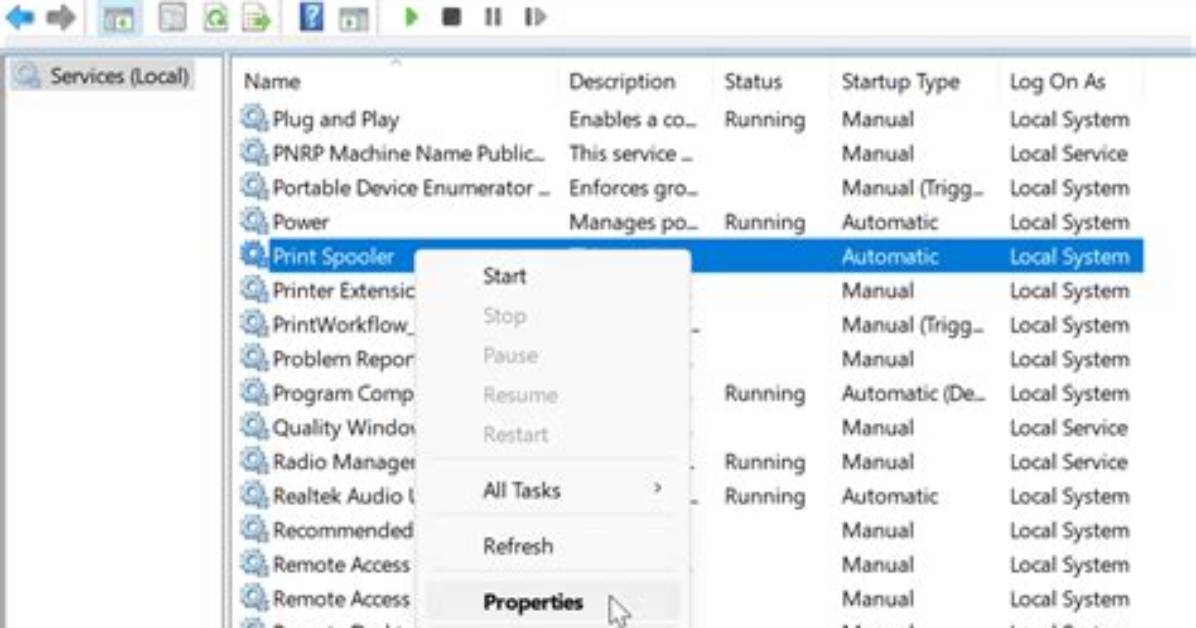Click the Forward arrow toolbar icon
Screen dimensions: 1196x628
60,17
